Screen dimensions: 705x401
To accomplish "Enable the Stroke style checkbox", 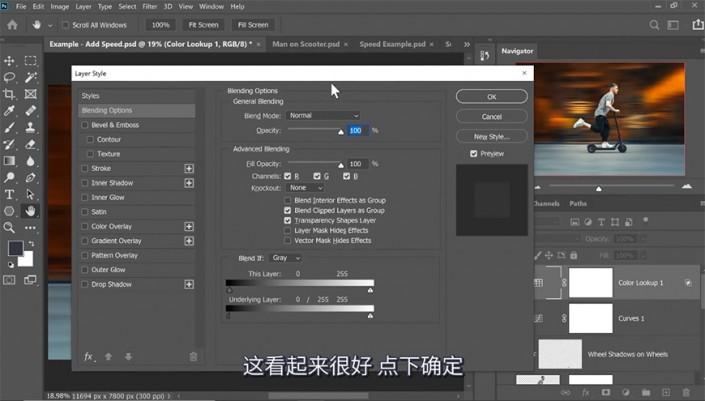I will [85, 168].
